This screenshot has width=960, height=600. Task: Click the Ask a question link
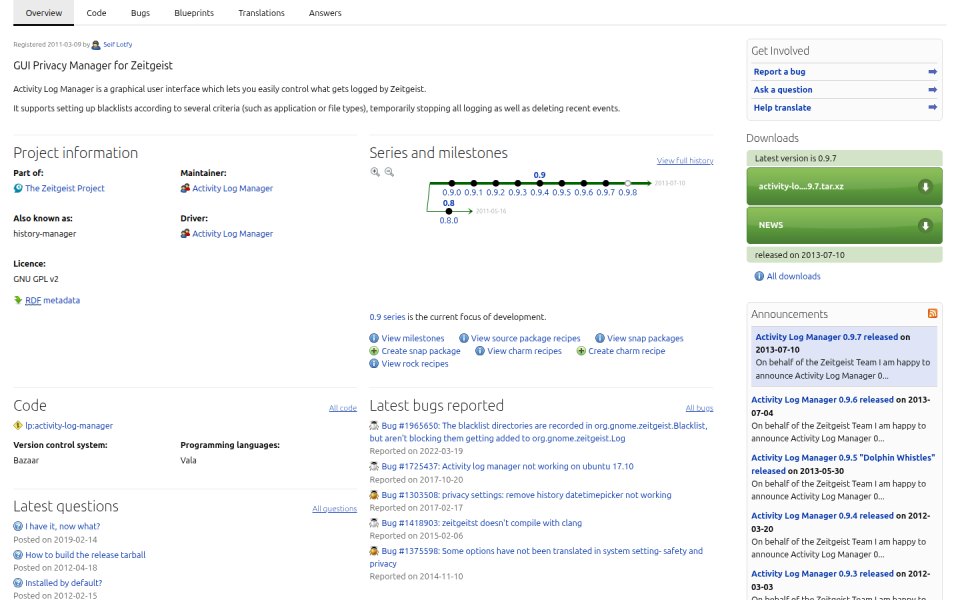pos(783,89)
